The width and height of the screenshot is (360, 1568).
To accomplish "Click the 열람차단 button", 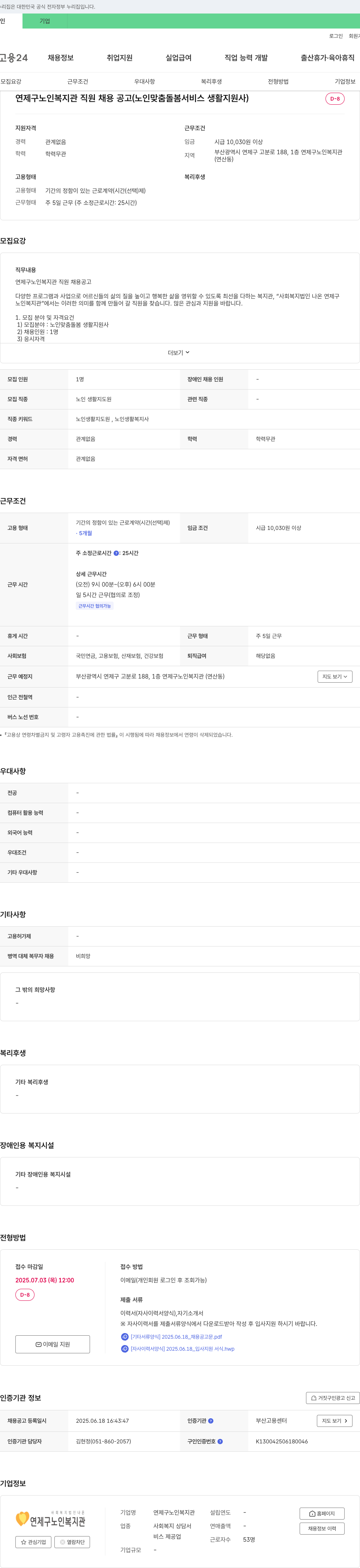I will tap(72, 1542).
